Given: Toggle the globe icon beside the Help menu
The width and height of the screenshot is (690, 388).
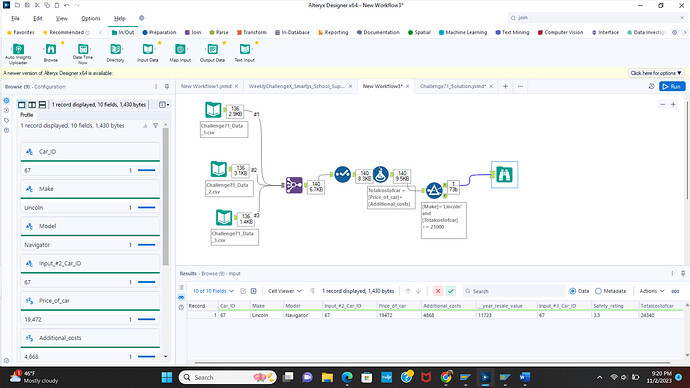Looking at the screenshot, I should pyautogui.click(x=141, y=18).
